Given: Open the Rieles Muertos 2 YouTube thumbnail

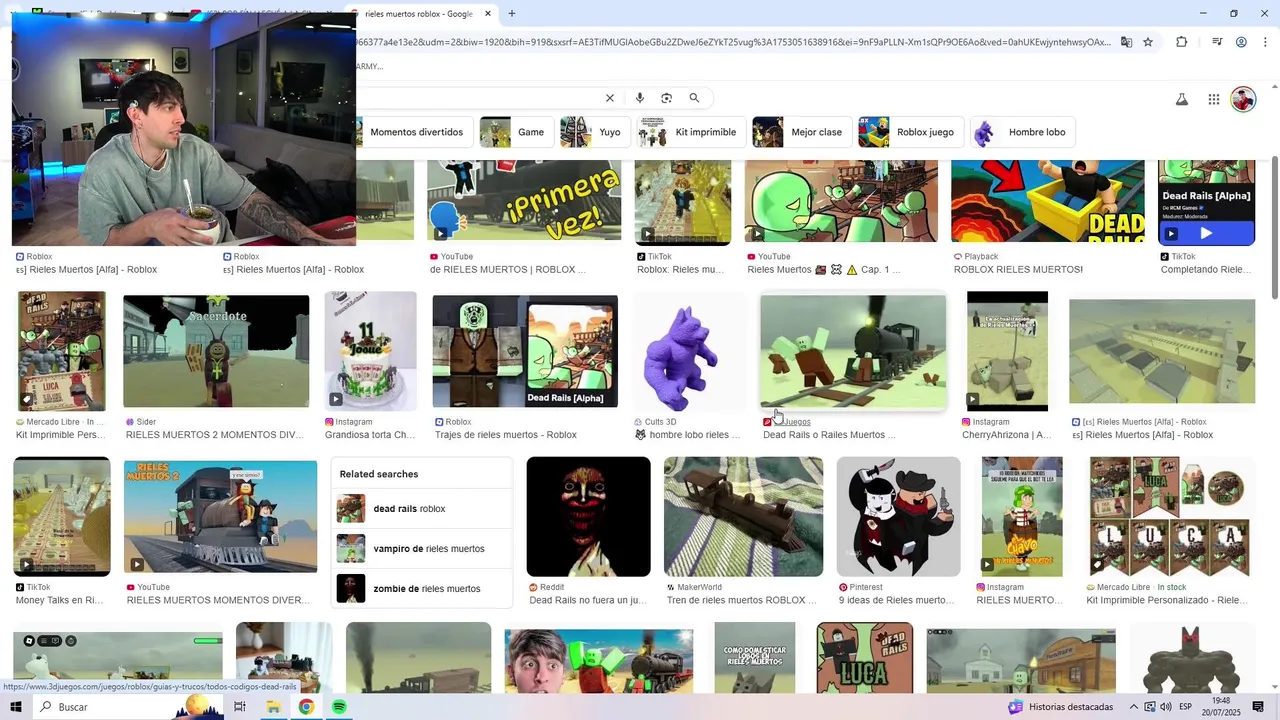Looking at the screenshot, I should 220,517.
